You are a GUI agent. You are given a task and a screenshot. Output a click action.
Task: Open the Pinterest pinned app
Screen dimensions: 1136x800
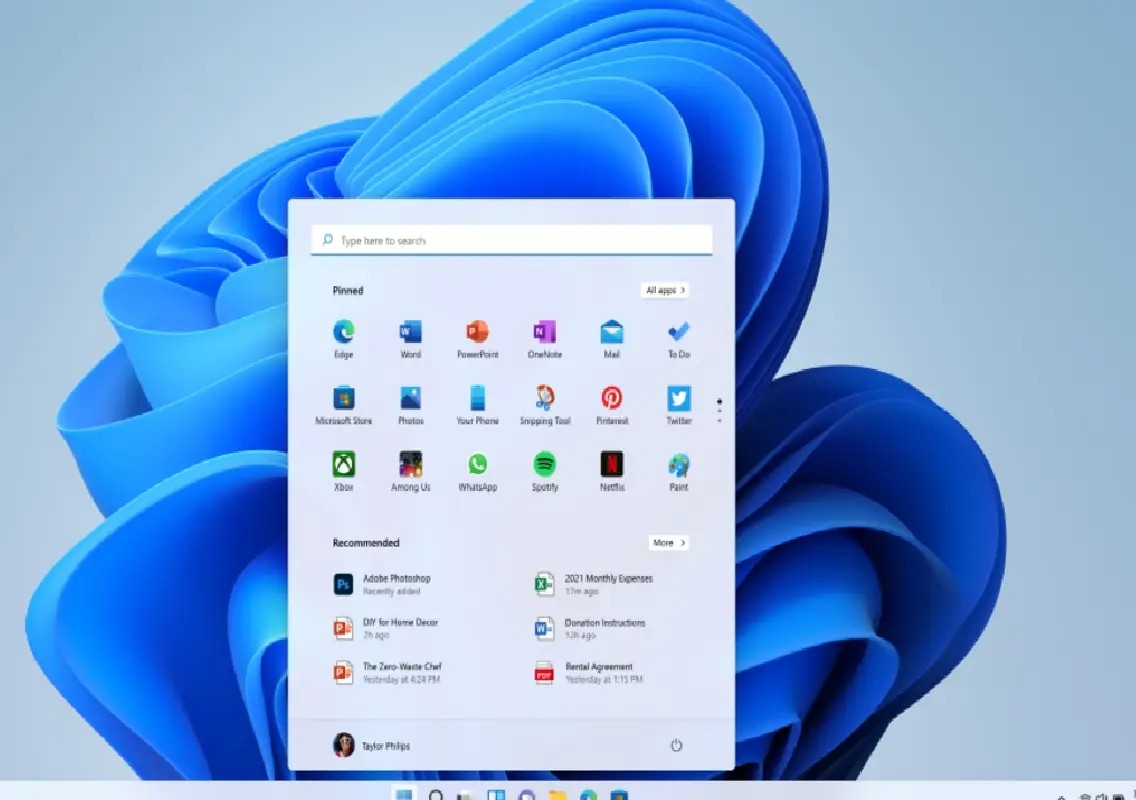coord(611,405)
